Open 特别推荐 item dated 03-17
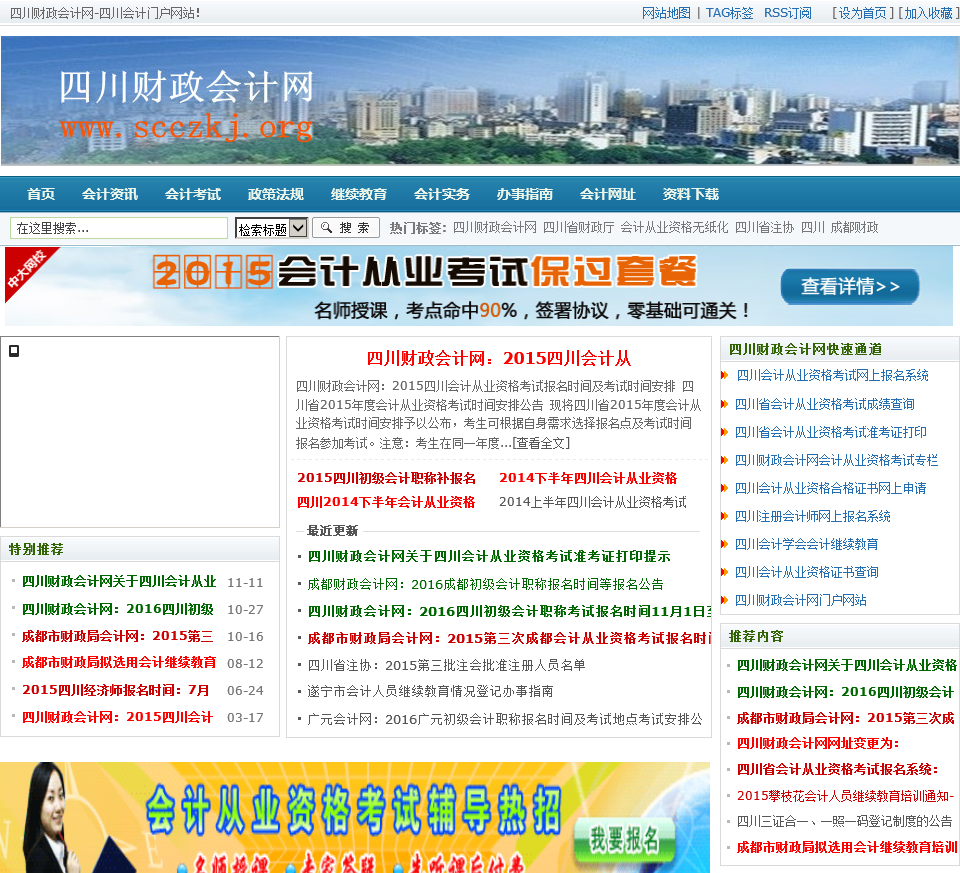This screenshot has width=960, height=873. (118, 717)
